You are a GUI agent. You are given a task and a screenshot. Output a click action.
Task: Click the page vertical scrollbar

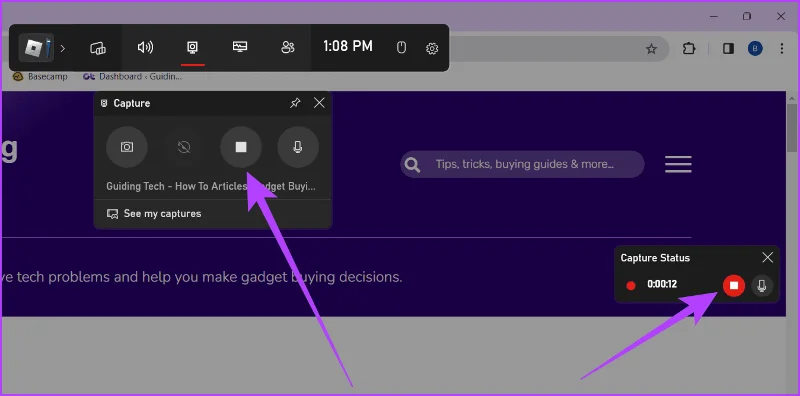[791, 127]
